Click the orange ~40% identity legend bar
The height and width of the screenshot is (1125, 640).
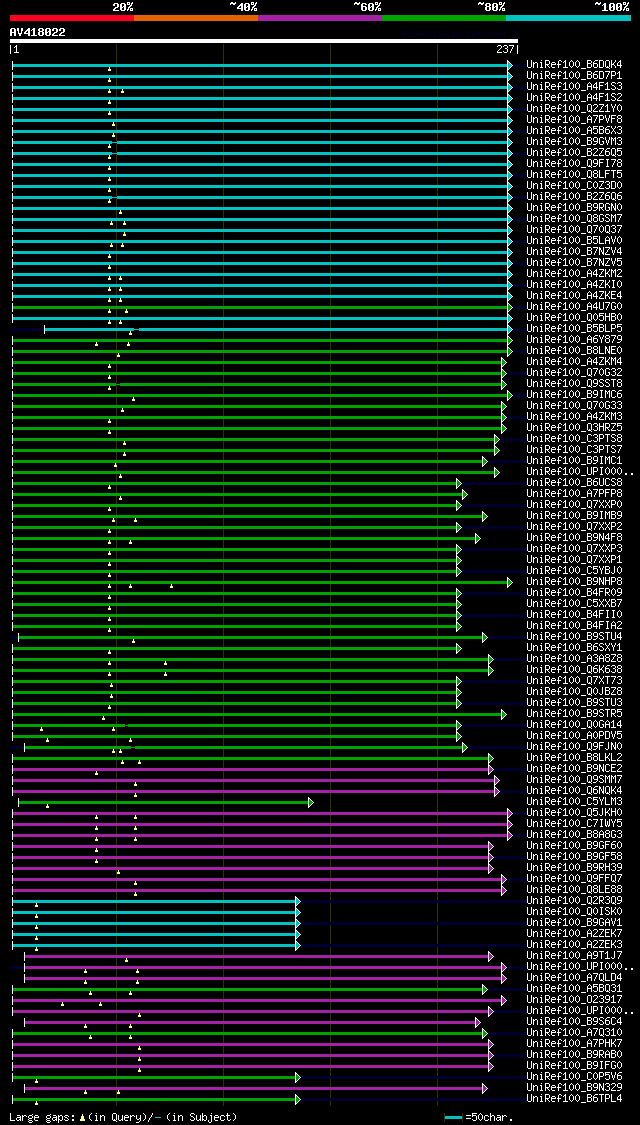pos(196,17)
